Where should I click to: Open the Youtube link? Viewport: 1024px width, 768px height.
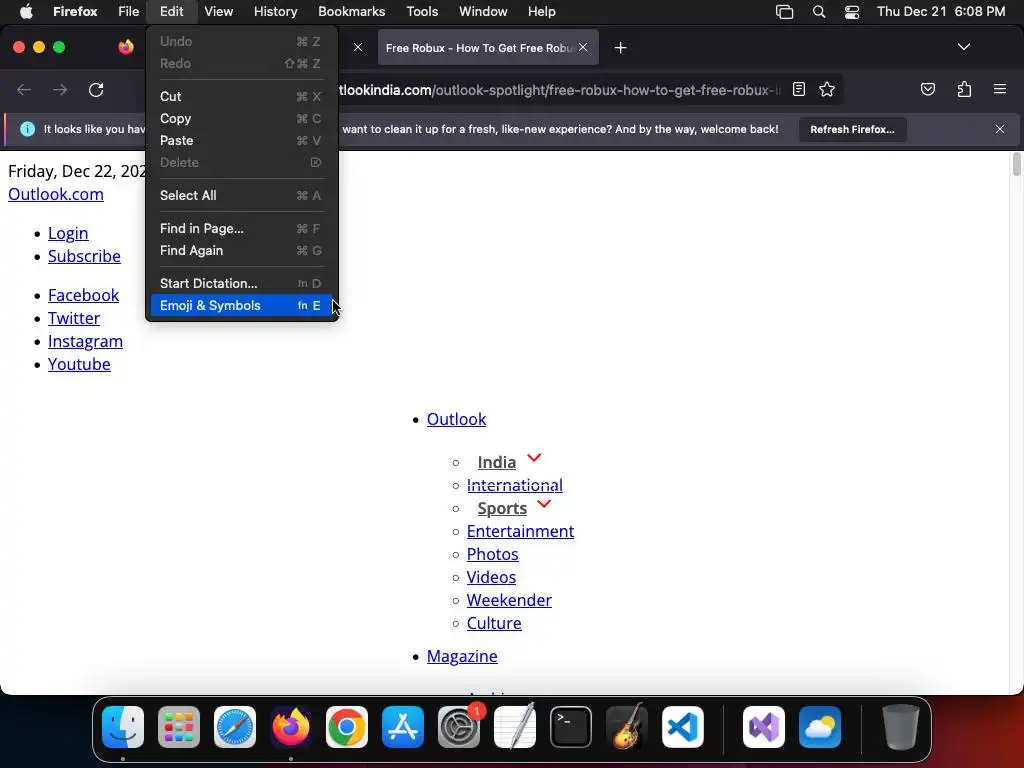click(x=79, y=364)
